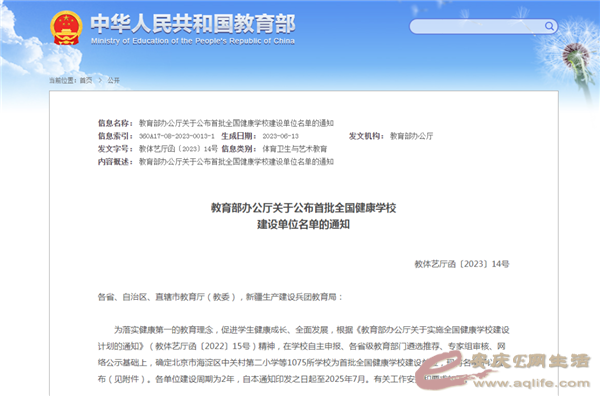Open the 公开 breadcrumb link

pos(113,80)
